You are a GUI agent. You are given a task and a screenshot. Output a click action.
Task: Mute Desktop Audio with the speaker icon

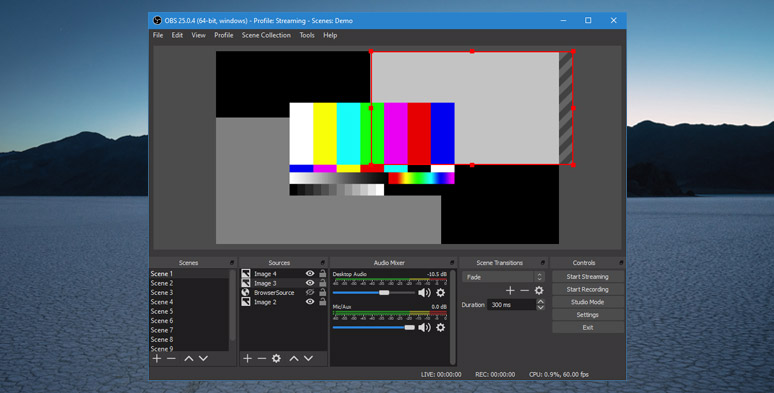[424, 293]
